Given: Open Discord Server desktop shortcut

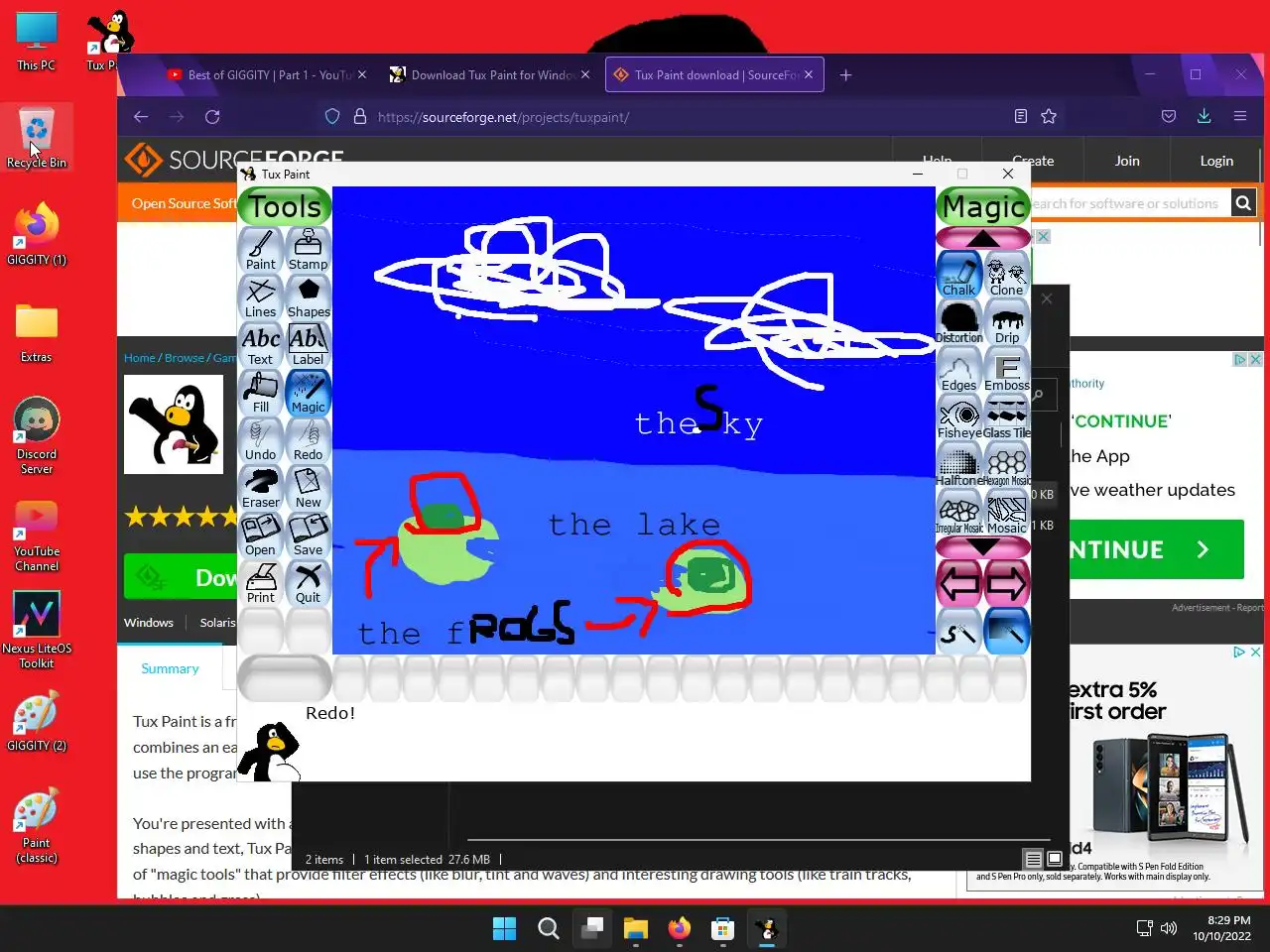Looking at the screenshot, I should click(37, 436).
